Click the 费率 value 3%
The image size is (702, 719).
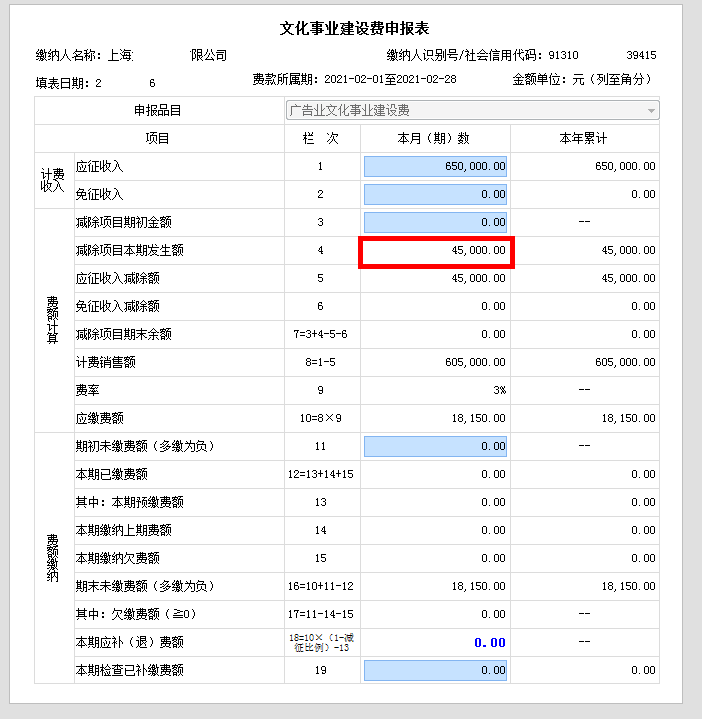[499, 390]
